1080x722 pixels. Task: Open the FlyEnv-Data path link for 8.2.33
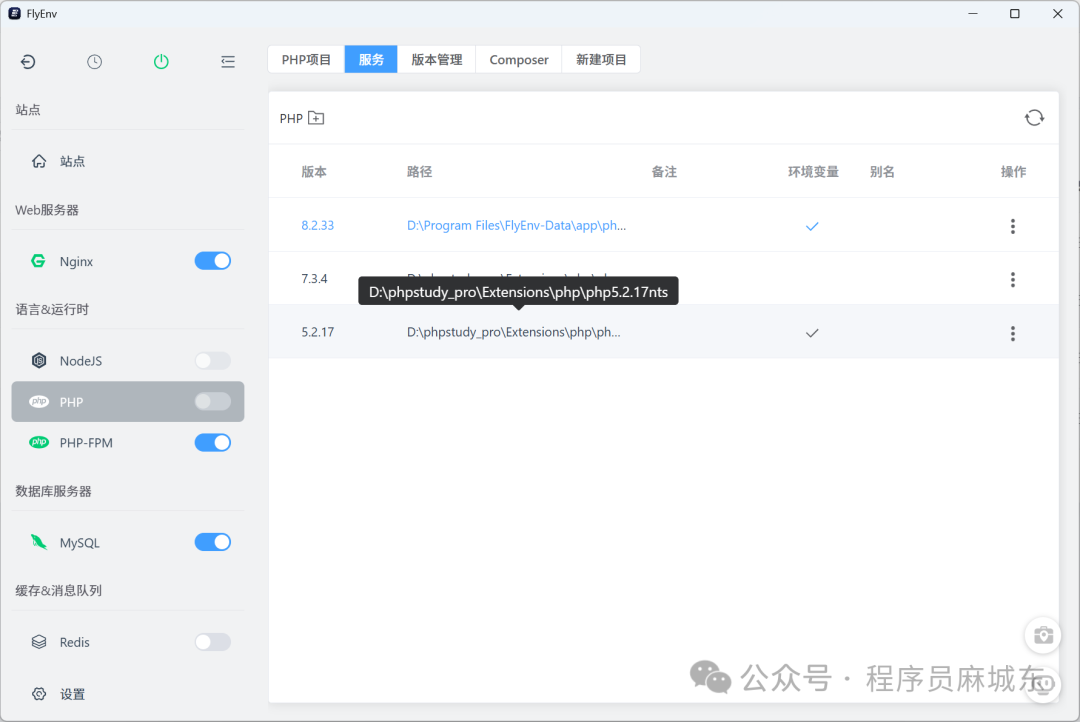tap(517, 225)
